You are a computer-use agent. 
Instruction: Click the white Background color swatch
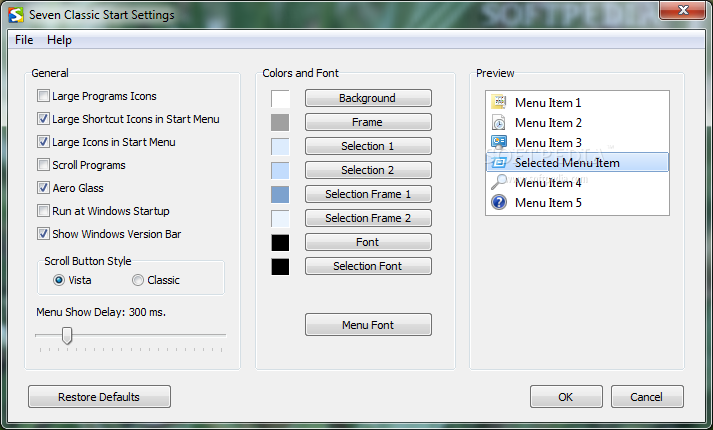(280, 99)
